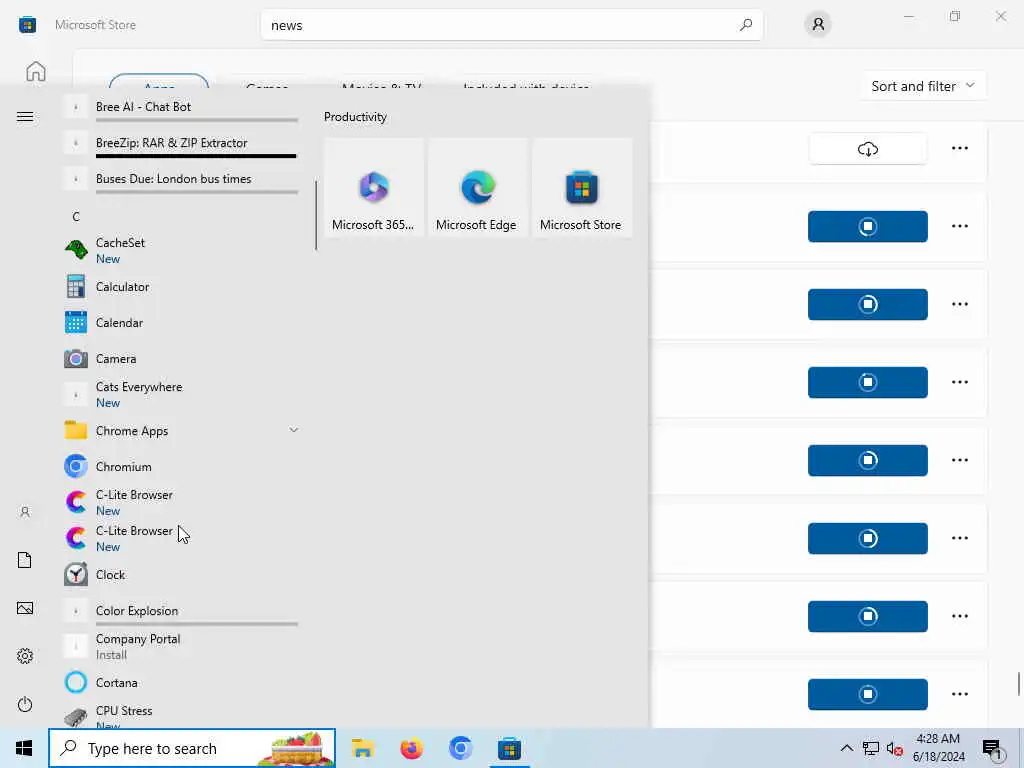Open the Microsoft 365 tile
The height and width of the screenshot is (768, 1024).
pos(374,188)
